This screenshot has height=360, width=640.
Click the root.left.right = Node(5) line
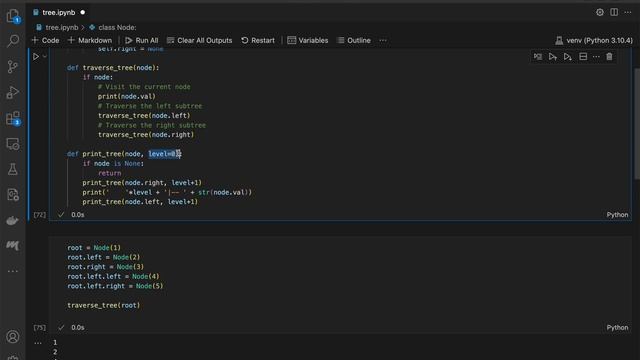pos(115,286)
